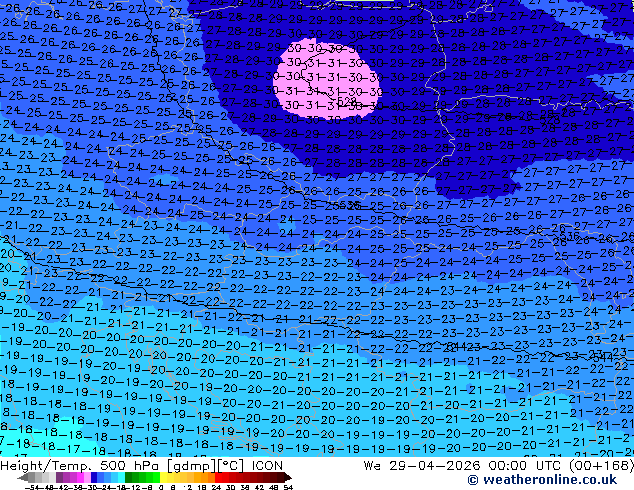The height and width of the screenshot is (490, 634).
Task: Click the "[gdmp][°C]" units label
Action: (x=205, y=466)
